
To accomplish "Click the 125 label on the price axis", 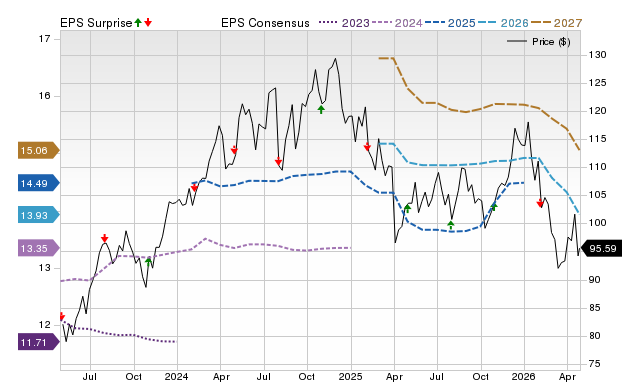I will coord(597,83).
